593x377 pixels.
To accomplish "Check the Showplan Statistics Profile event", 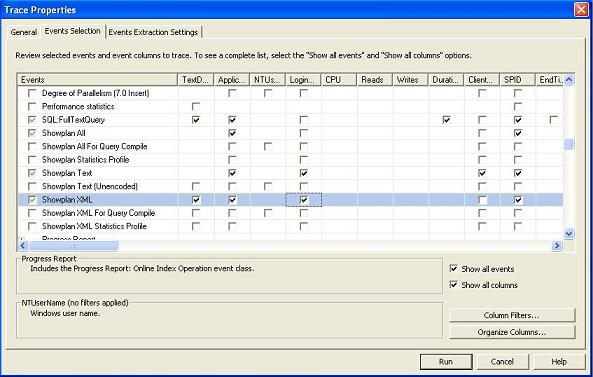I will 32,160.
